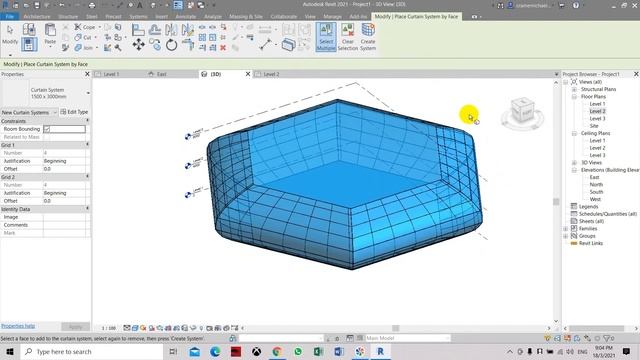Open the File tab
Image resolution: width=640 pixels, height=360 pixels.
[x=10, y=16]
